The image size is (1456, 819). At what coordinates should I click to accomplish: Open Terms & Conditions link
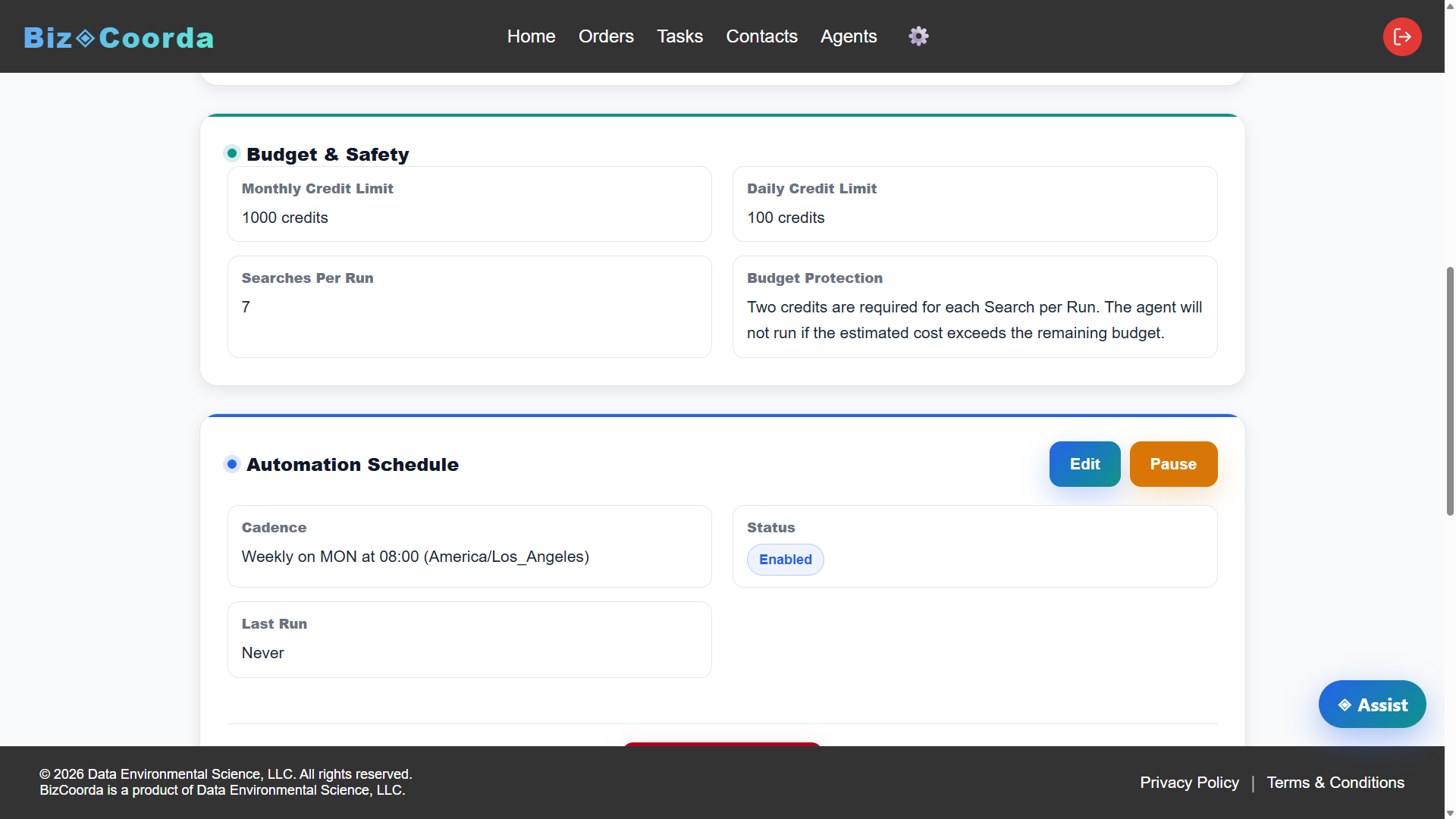1335,783
